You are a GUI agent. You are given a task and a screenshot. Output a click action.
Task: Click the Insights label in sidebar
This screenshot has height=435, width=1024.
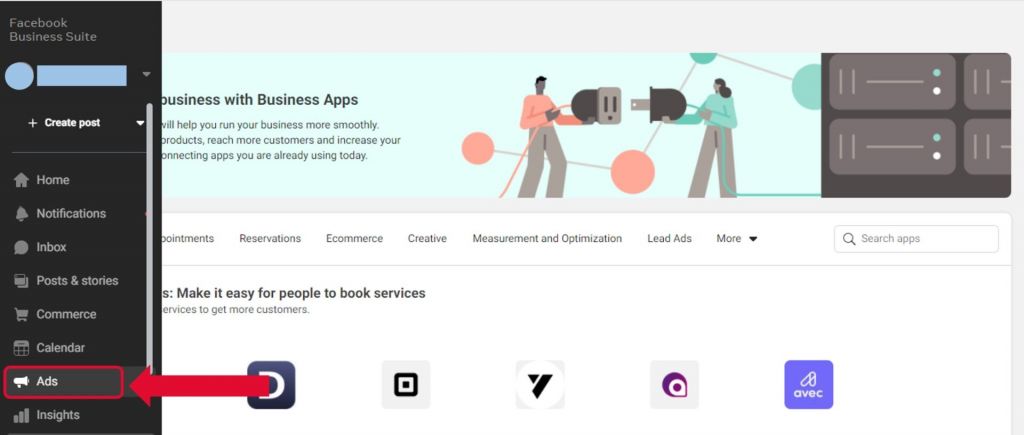pyautogui.click(x=58, y=415)
